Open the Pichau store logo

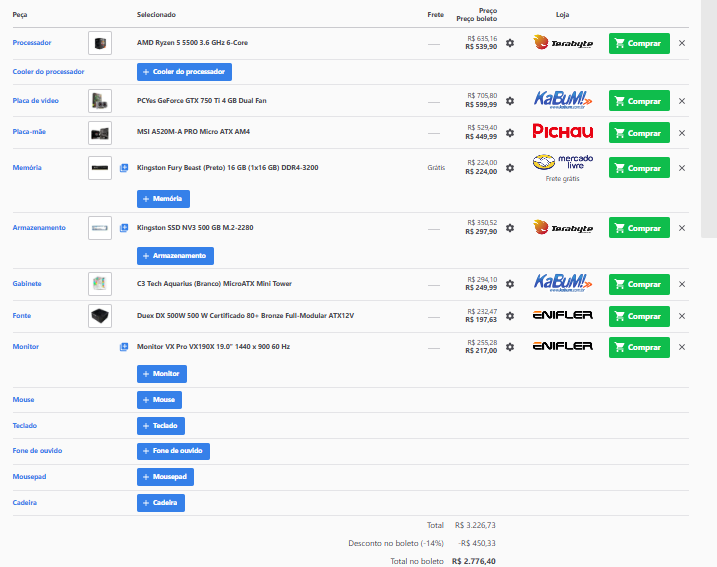coord(563,132)
